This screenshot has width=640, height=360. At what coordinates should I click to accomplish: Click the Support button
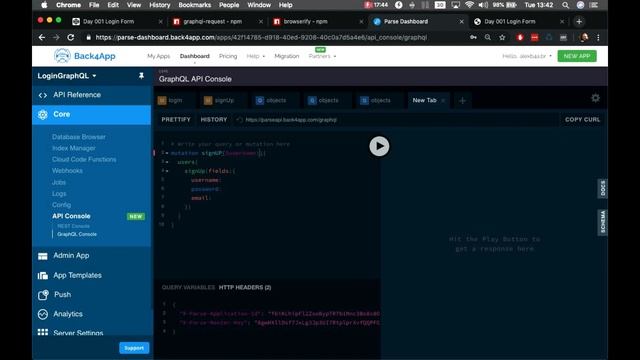point(134,348)
